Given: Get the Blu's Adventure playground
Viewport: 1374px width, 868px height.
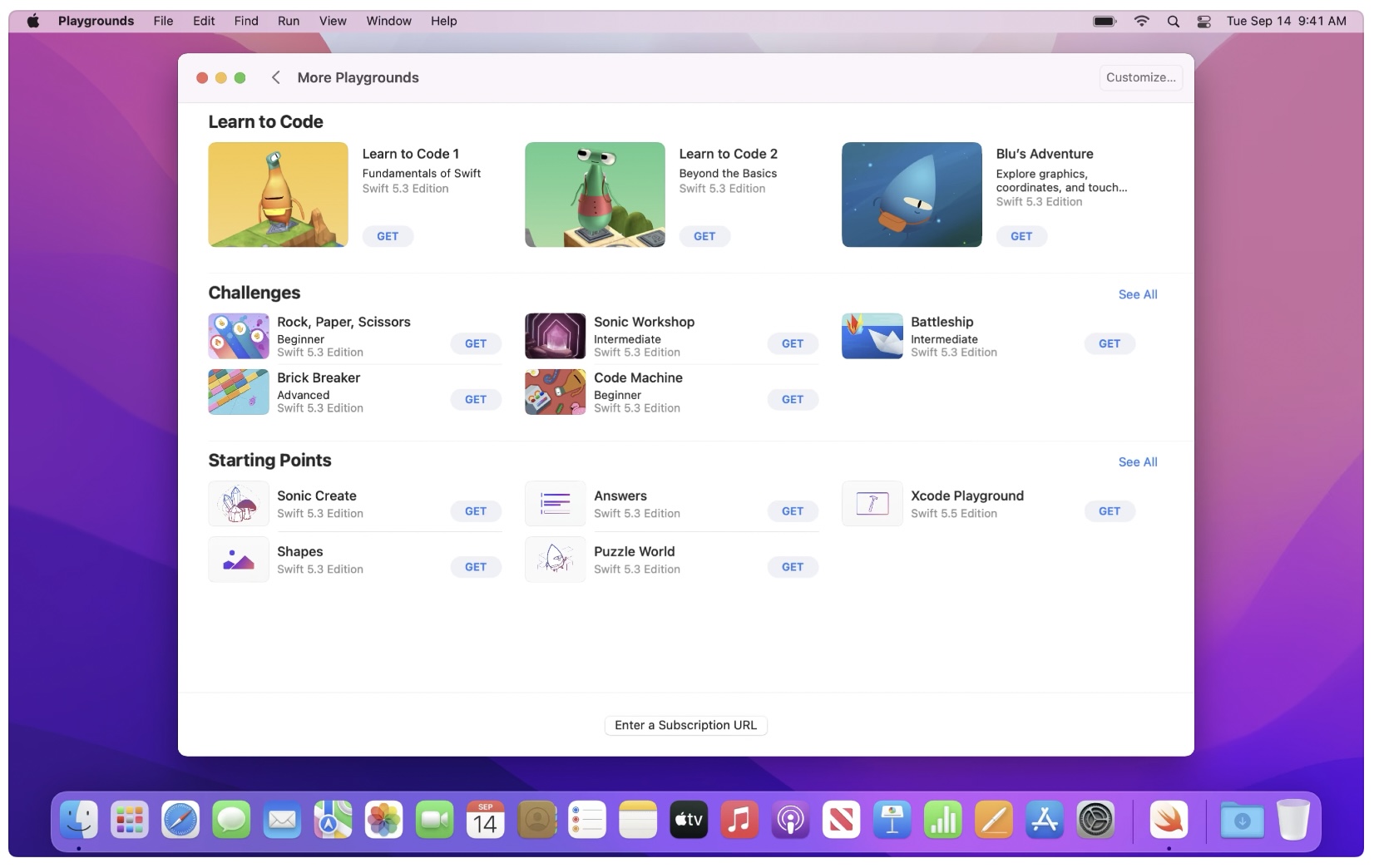Looking at the screenshot, I should click(x=1021, y=236).
